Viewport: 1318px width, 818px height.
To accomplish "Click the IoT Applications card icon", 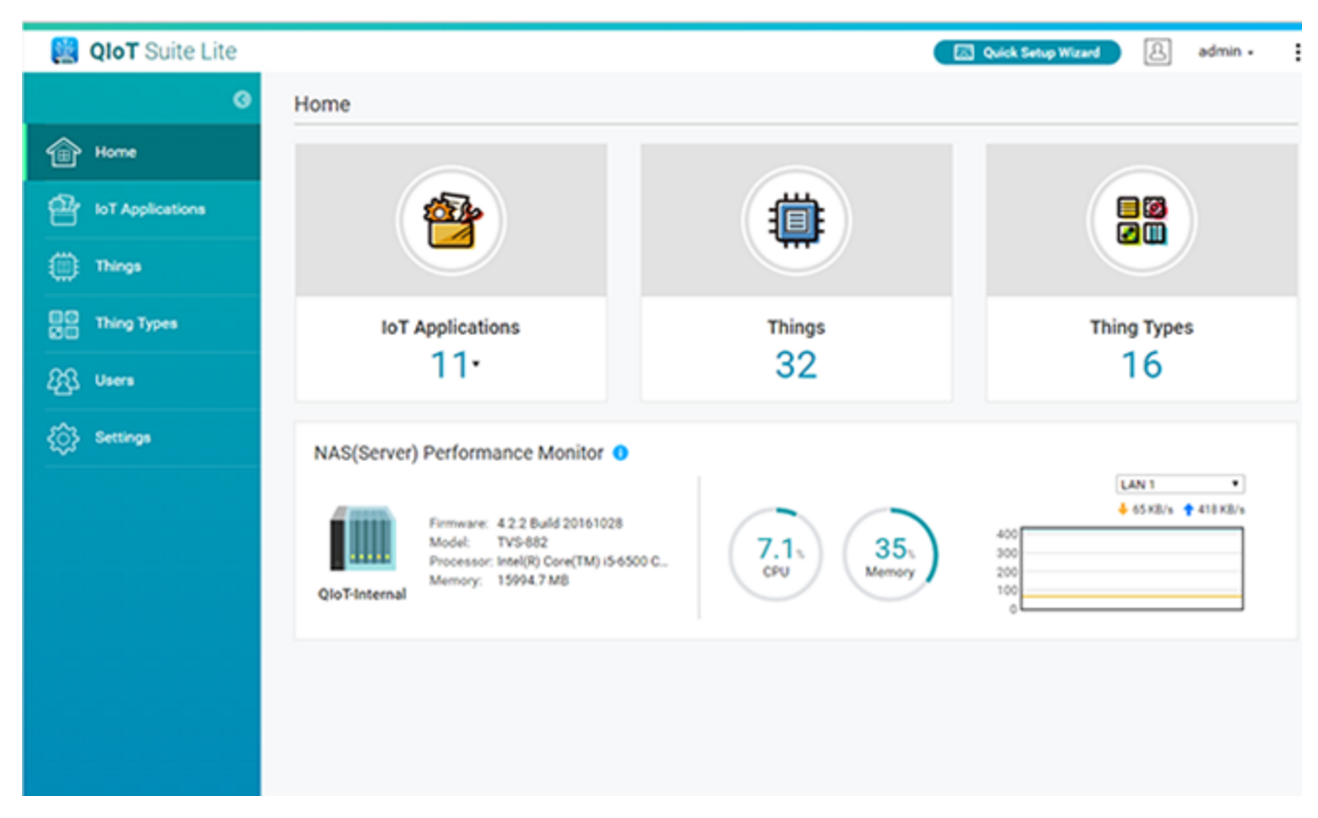I will pyautogui.click(x=451, y=219).
